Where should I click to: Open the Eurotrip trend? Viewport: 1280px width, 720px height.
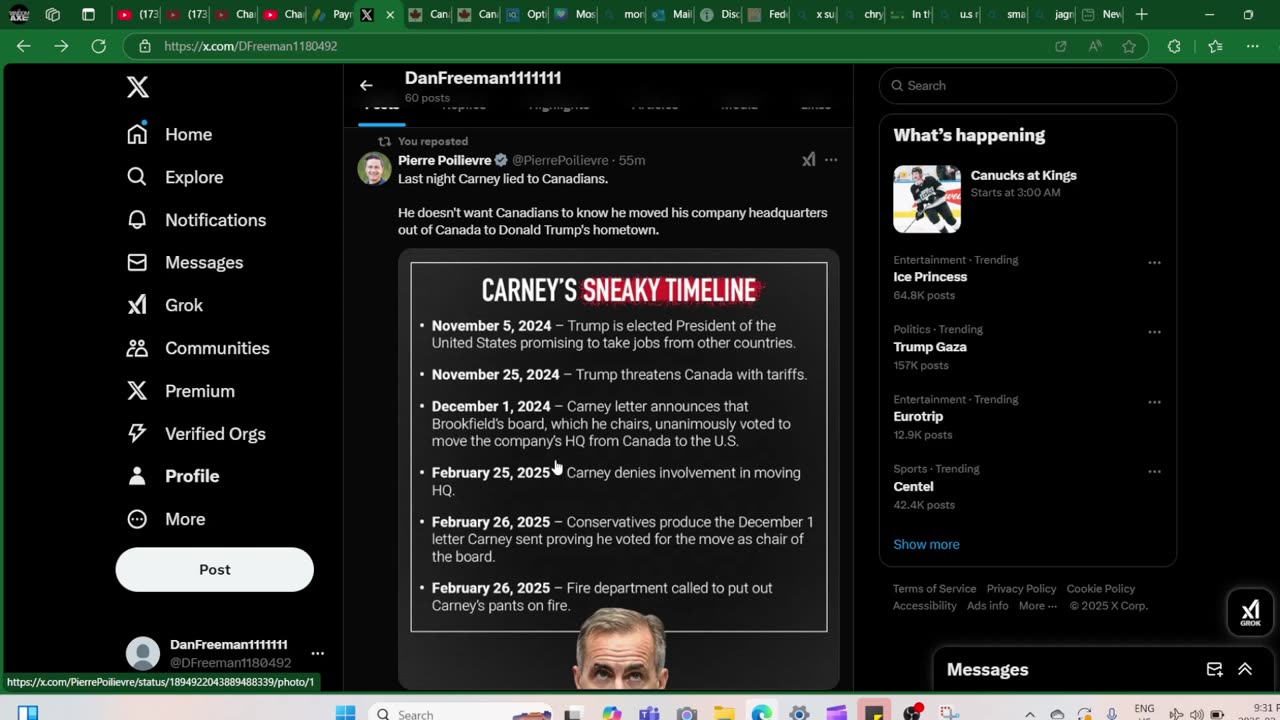(918, 417)
